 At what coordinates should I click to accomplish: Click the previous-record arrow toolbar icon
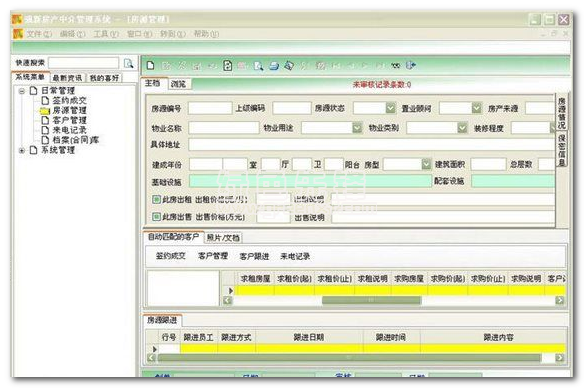tap(351, 66)
